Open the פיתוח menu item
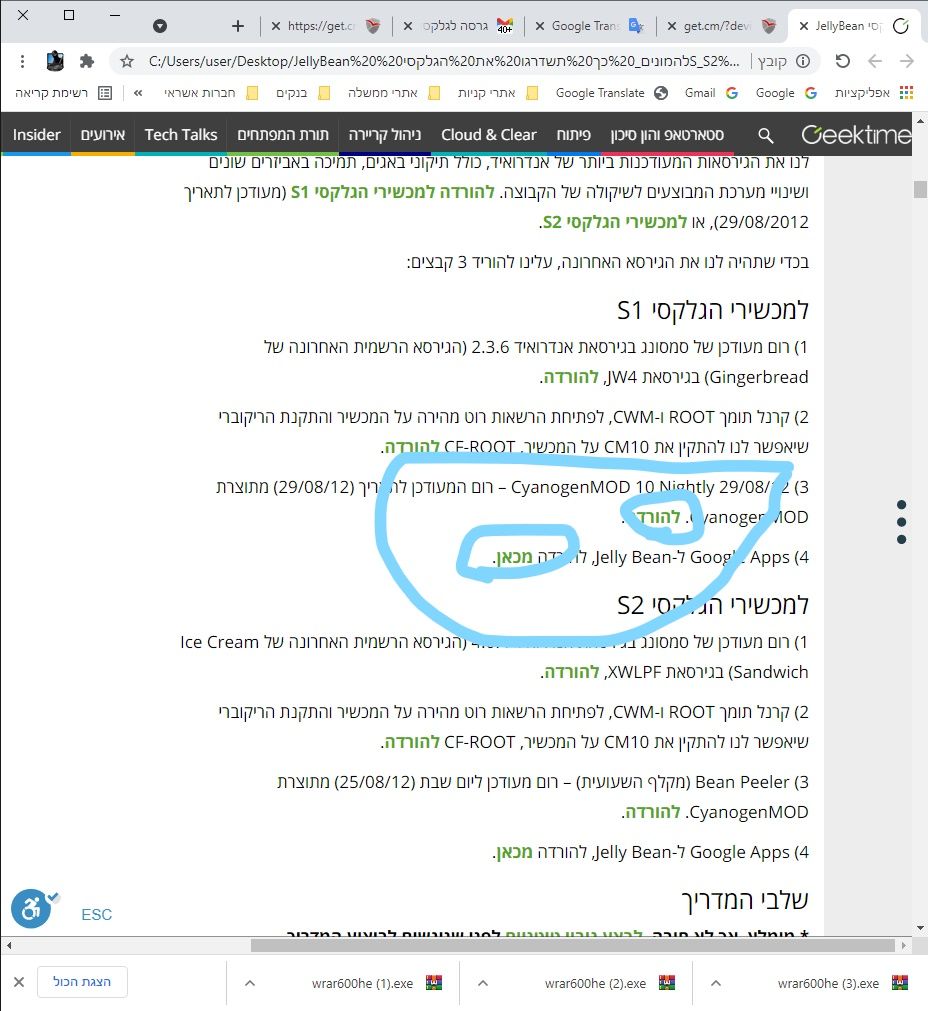Screen dimensions: 928x1011 (x=573, y=135)
